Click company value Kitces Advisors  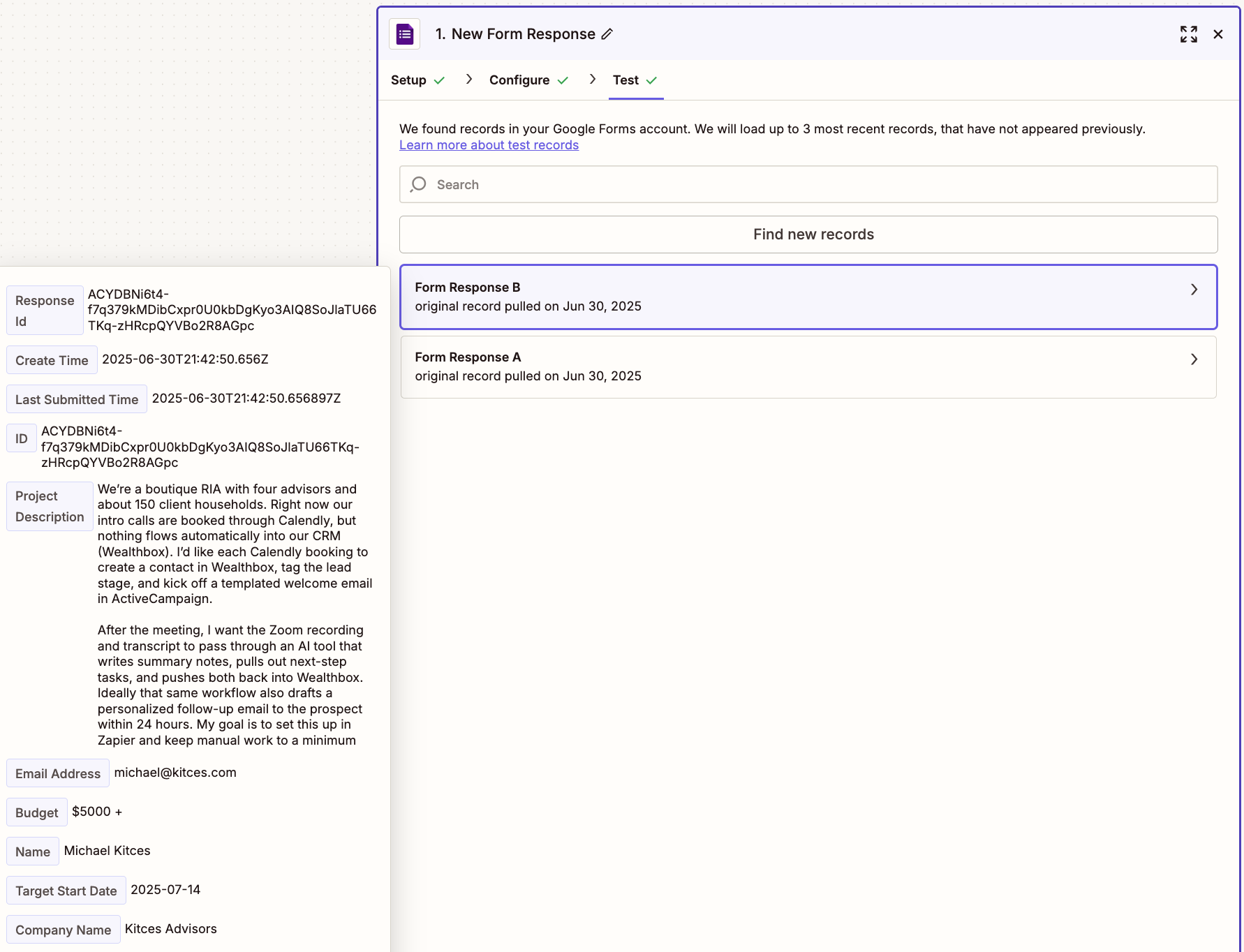coord(171,929)
